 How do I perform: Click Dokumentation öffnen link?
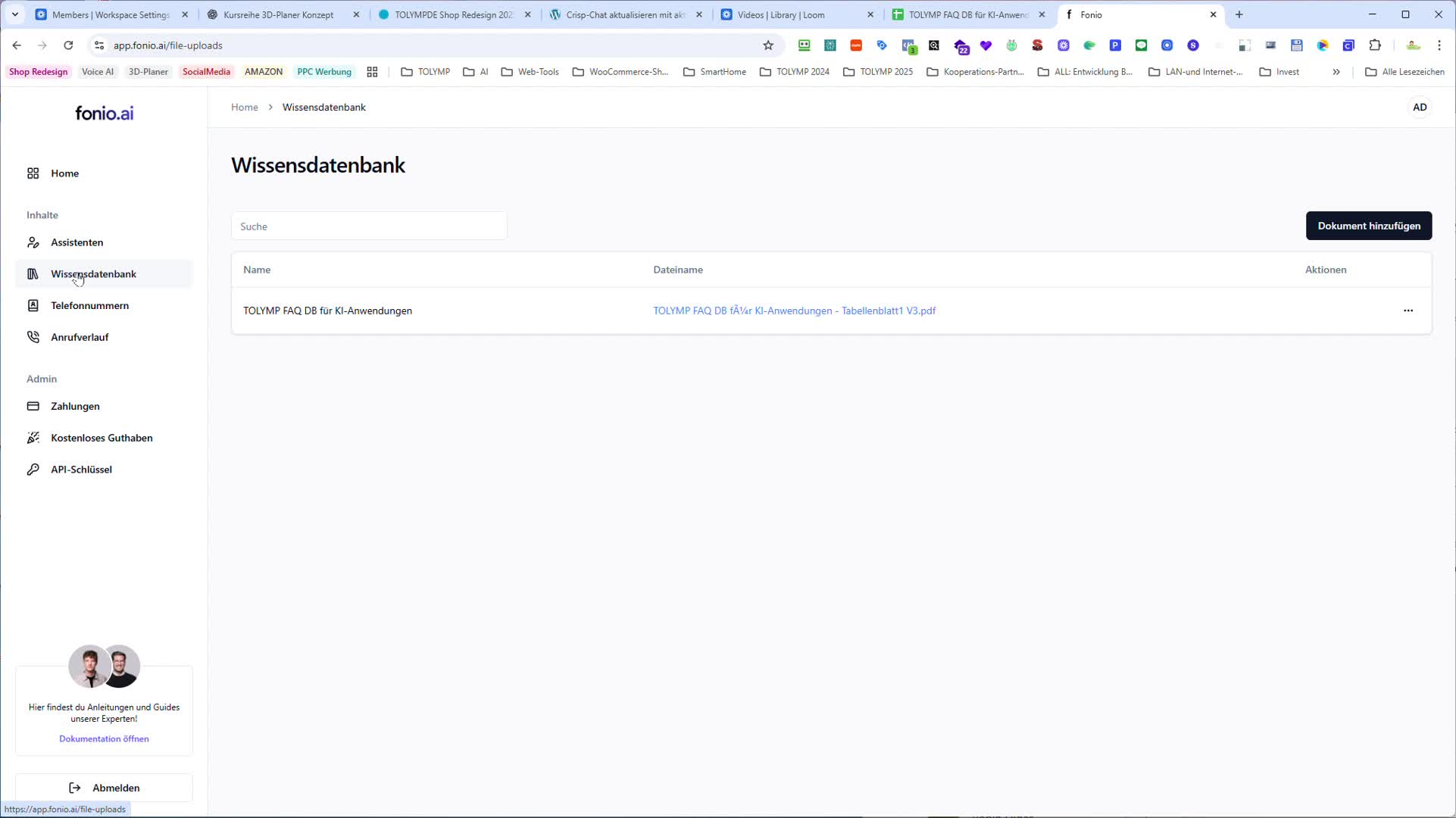click(x=104, y=738)
